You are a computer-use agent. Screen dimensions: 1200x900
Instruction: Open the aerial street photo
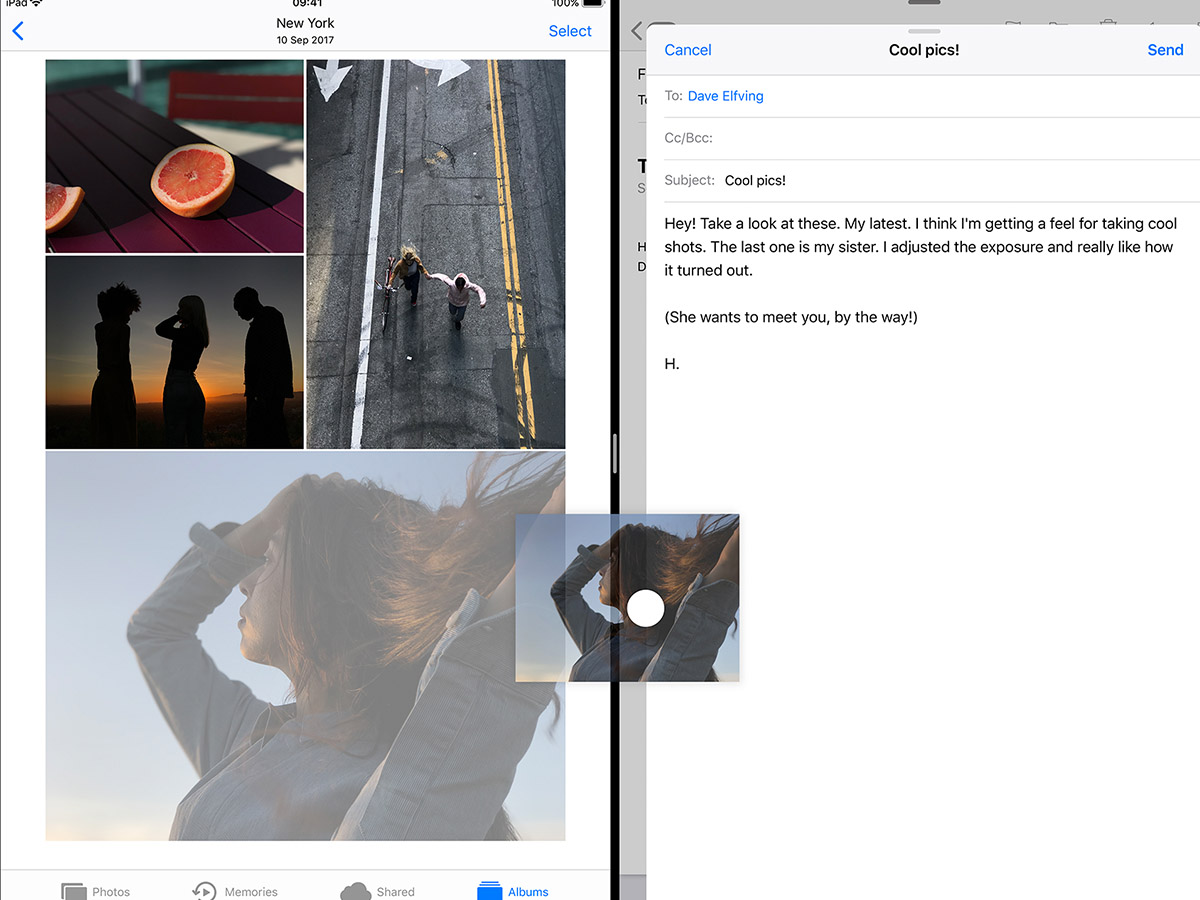coord(436,254)
